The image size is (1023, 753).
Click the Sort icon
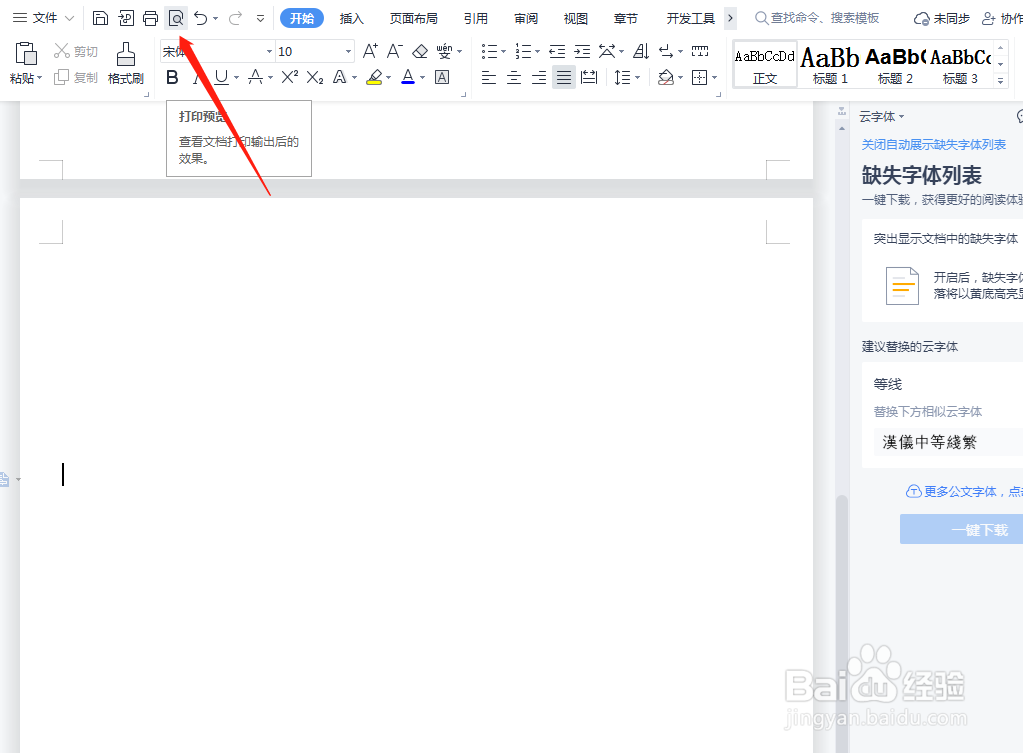[x=641, y=51]
